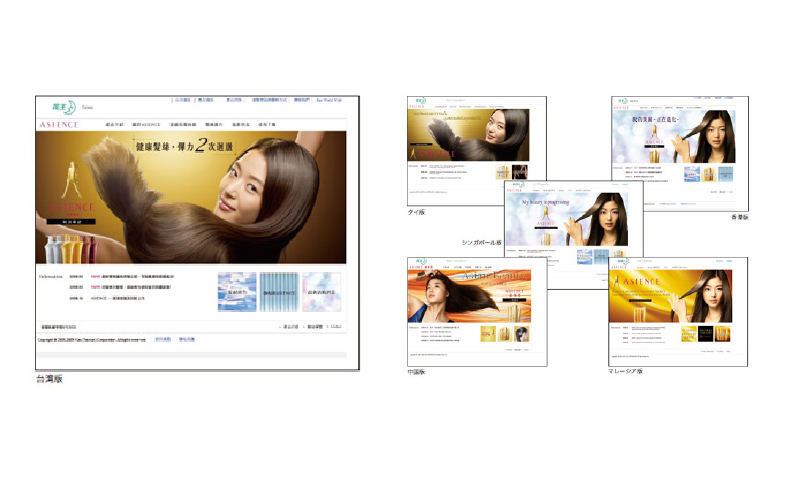The height and width of the screenshot is (500, 800).
Task: Click the Kao logo on Thailand page
Action: [421, 100]
